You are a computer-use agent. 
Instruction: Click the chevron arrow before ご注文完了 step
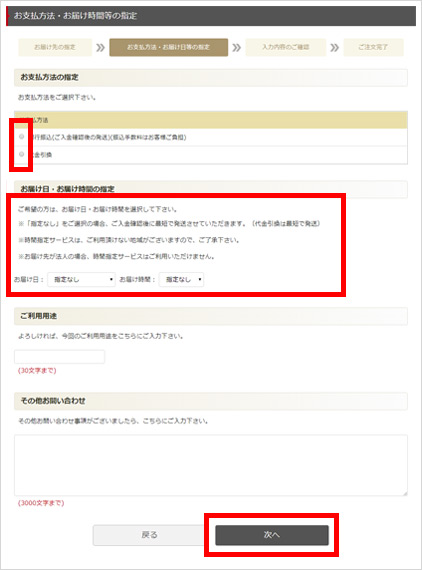(335, 48)
